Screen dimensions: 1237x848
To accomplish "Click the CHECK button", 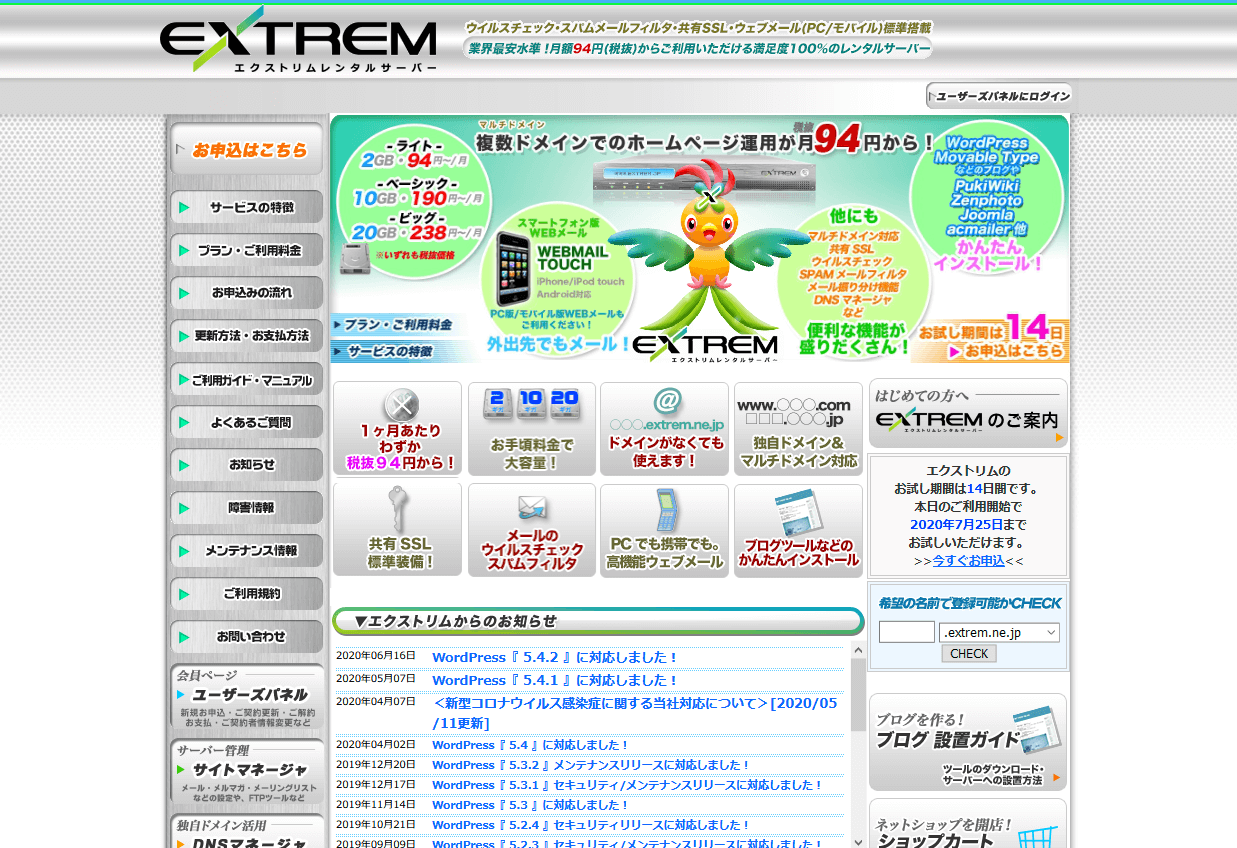I will coord(968,653).
